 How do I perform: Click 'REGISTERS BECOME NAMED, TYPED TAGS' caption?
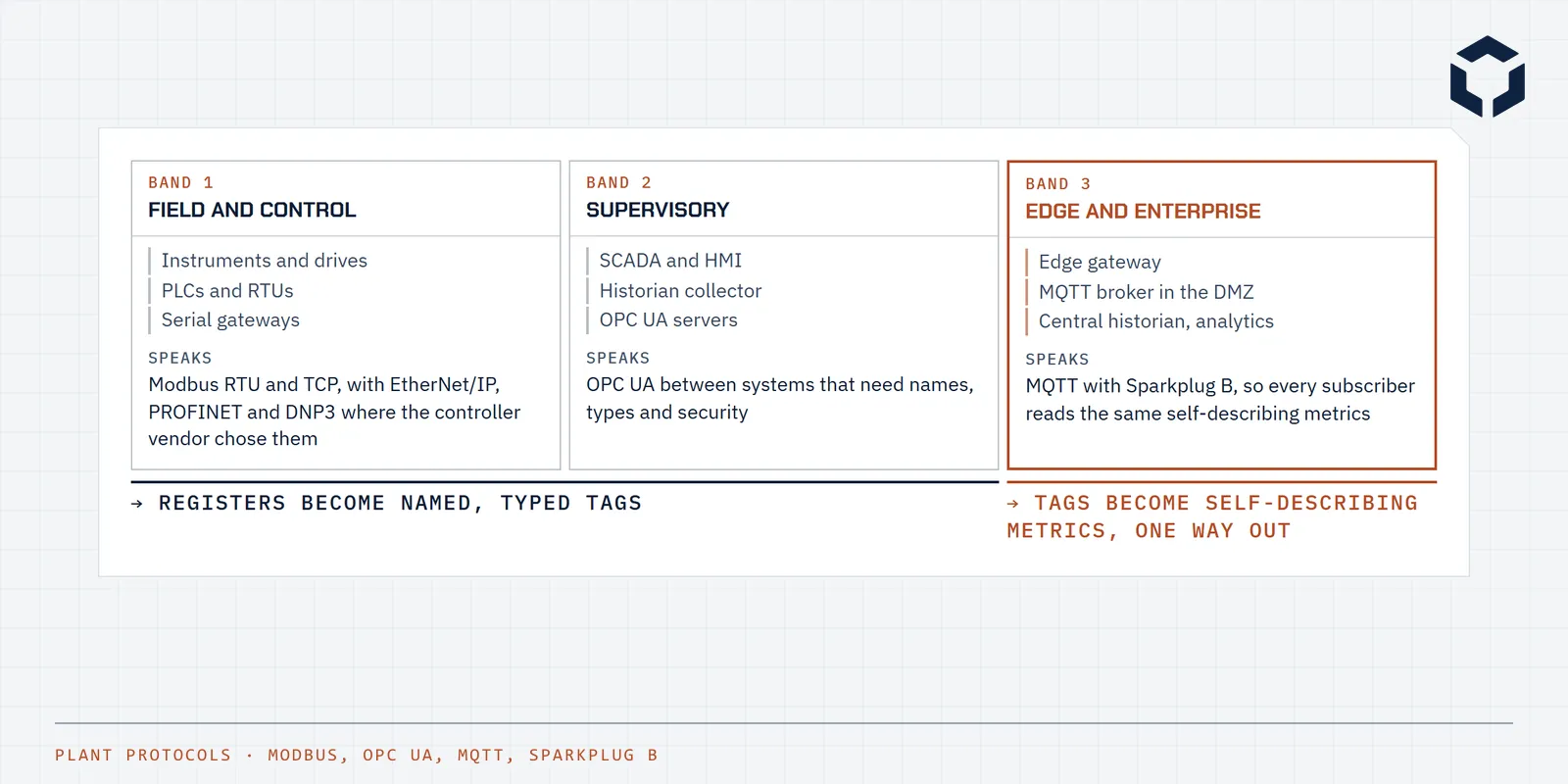387,503
